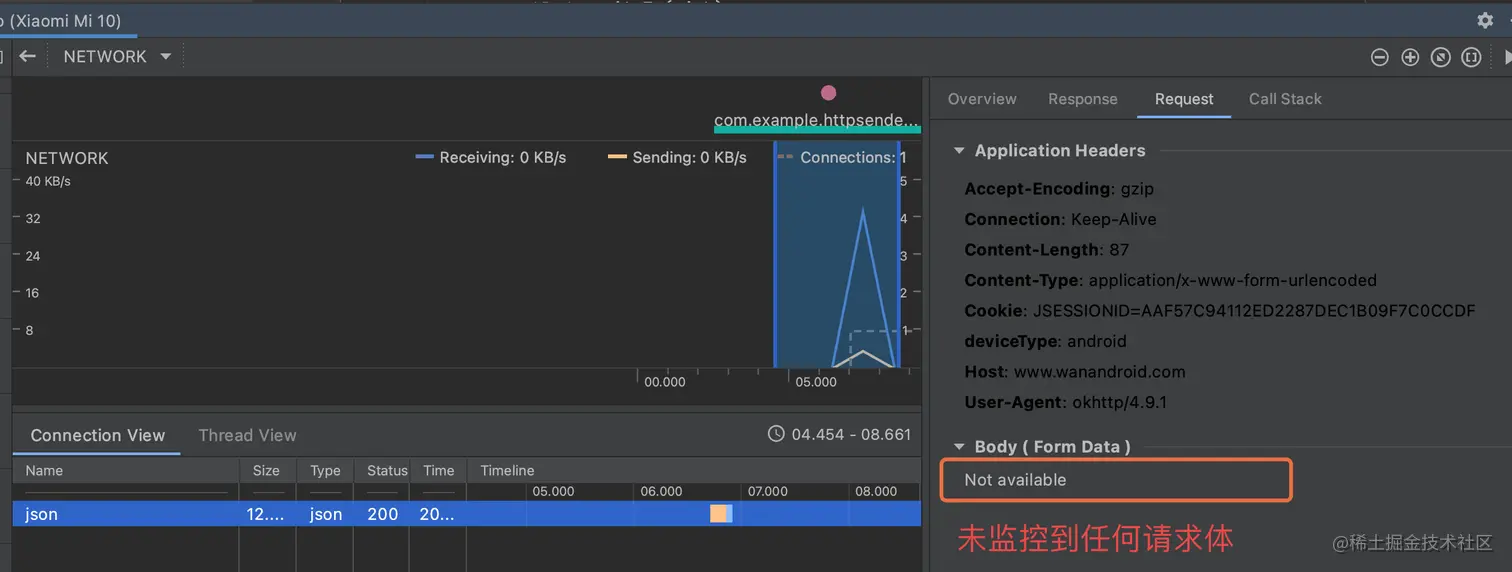This screenshot has width=1512, height=572.
Task: Click the Content-Type header line
Action: click(1170, 280)
